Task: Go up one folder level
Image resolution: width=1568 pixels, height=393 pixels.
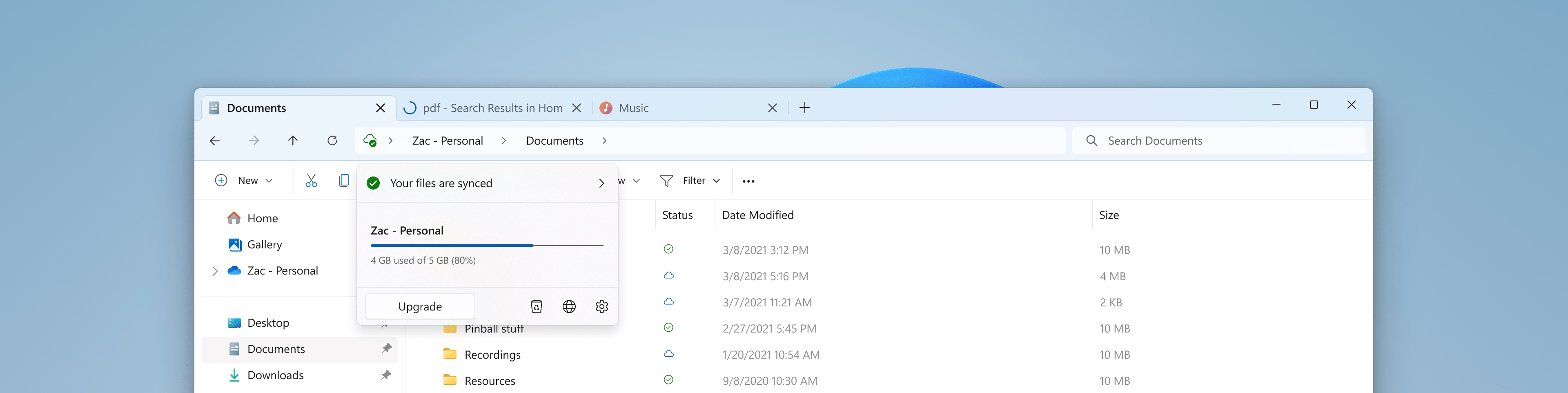Action: tap(293, 141)
